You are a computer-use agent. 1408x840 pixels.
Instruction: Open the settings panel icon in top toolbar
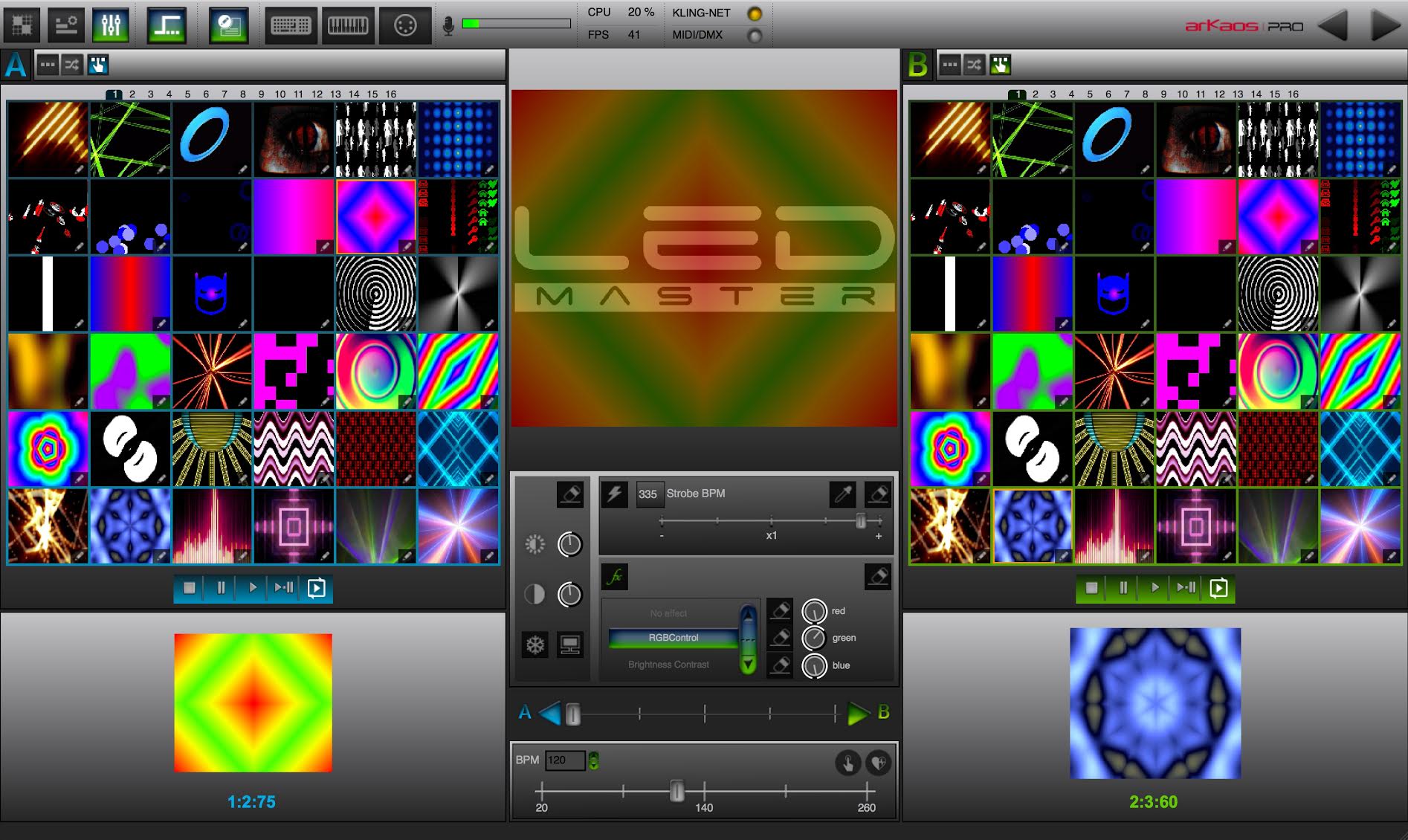click(66, 25)
